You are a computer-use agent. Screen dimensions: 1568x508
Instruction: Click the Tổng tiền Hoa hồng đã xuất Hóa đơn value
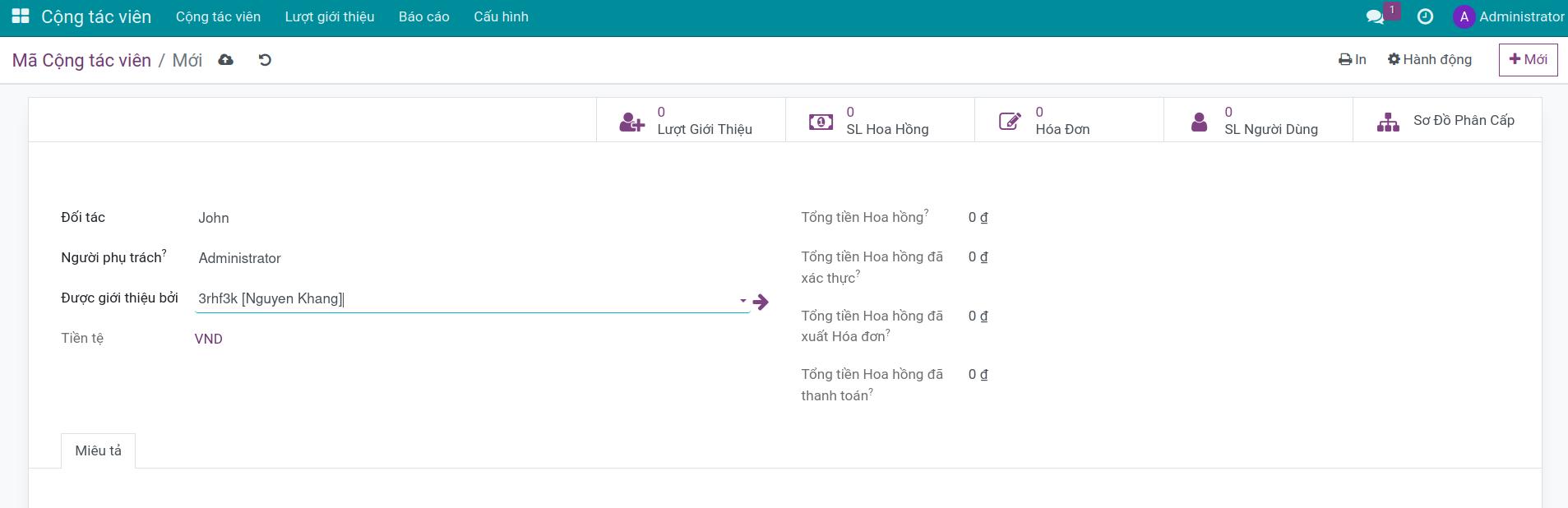click(978, 316)
